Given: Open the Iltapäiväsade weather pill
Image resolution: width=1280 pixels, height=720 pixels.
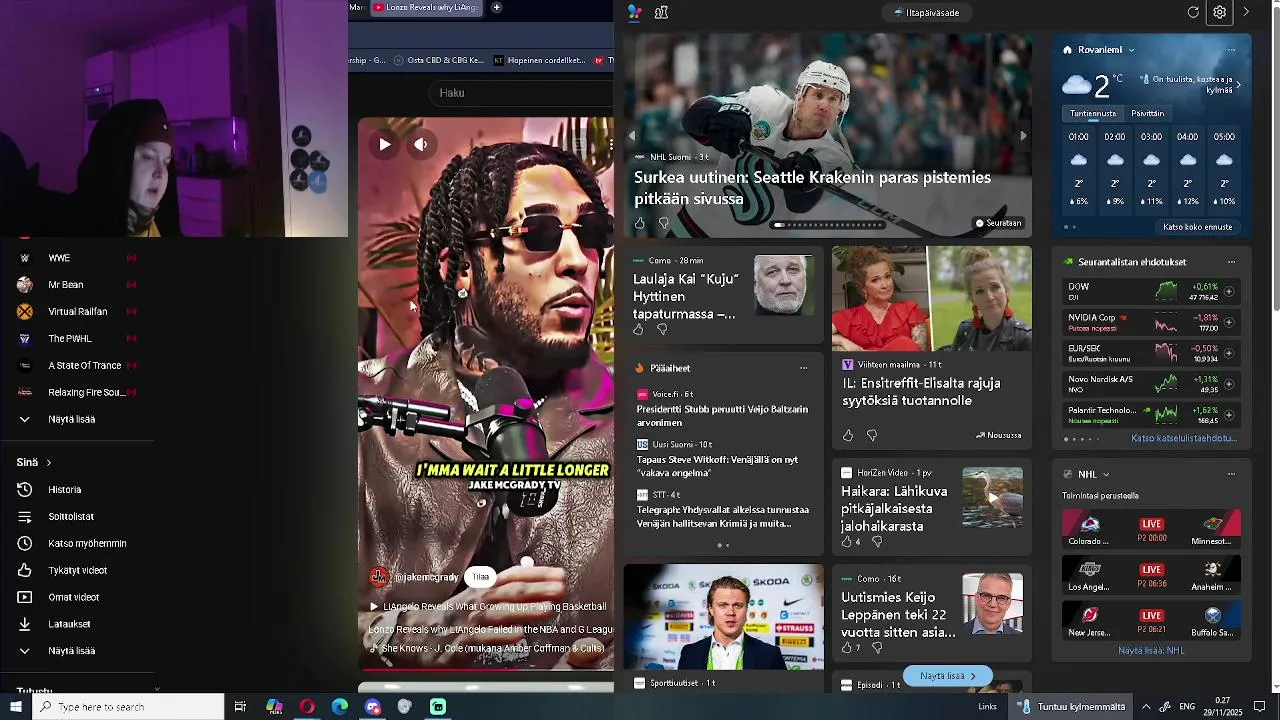Looking at the screenshot, I should [925, 12].
